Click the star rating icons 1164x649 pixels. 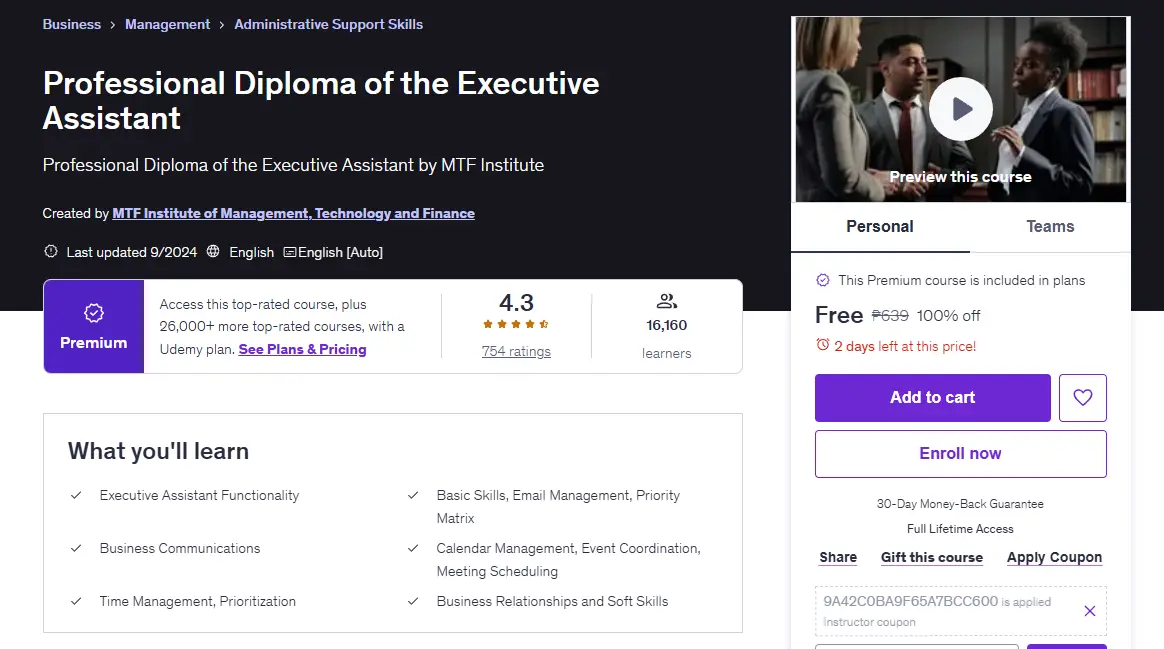point(516,324)
